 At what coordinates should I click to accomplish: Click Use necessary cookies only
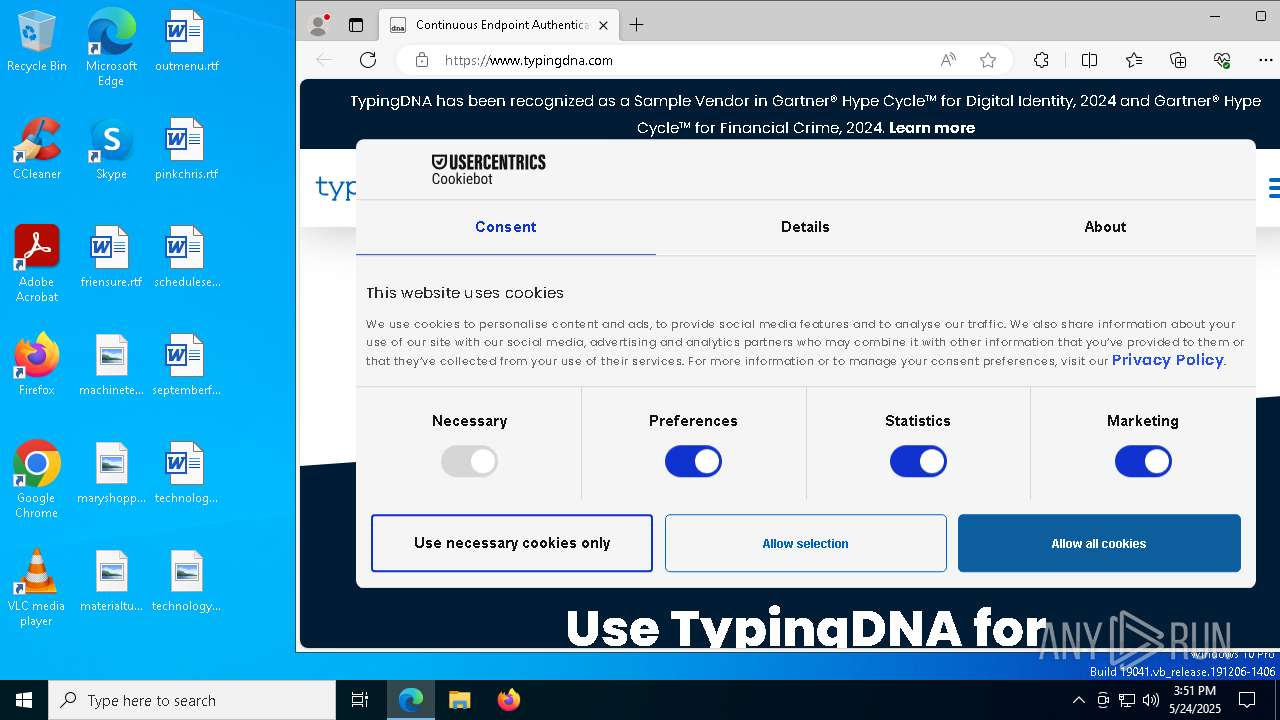pos(512,543)
